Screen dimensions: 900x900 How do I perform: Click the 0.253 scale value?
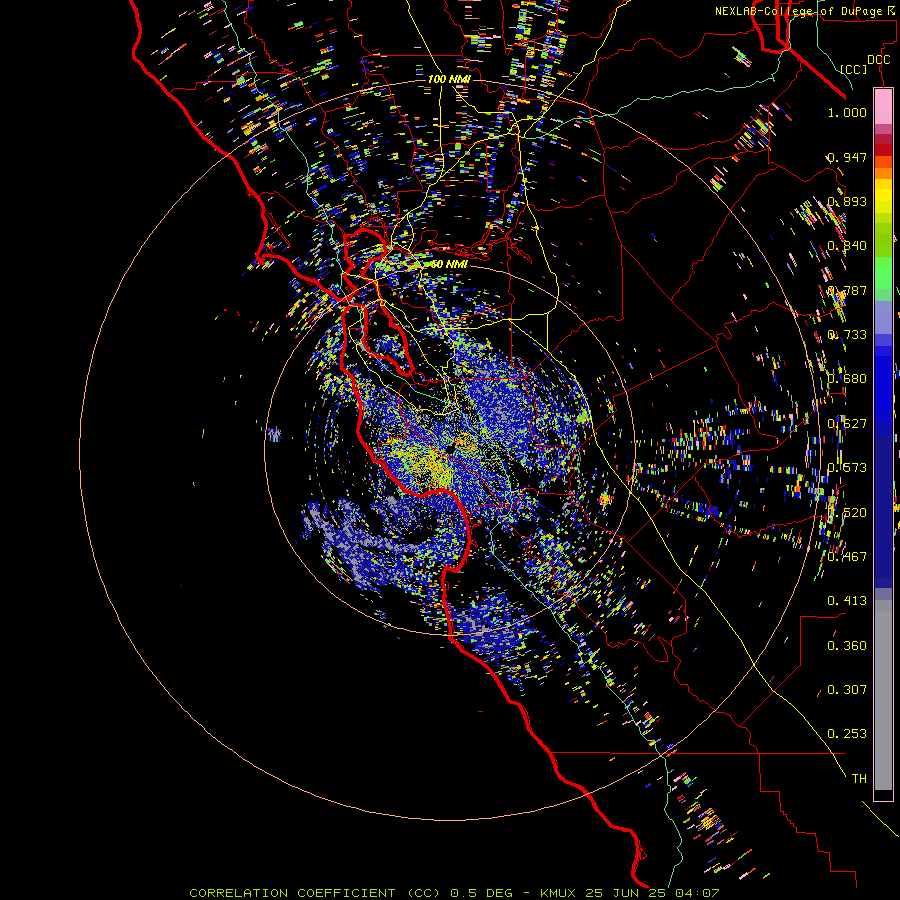pyautogui.click(x=847, y=734)
